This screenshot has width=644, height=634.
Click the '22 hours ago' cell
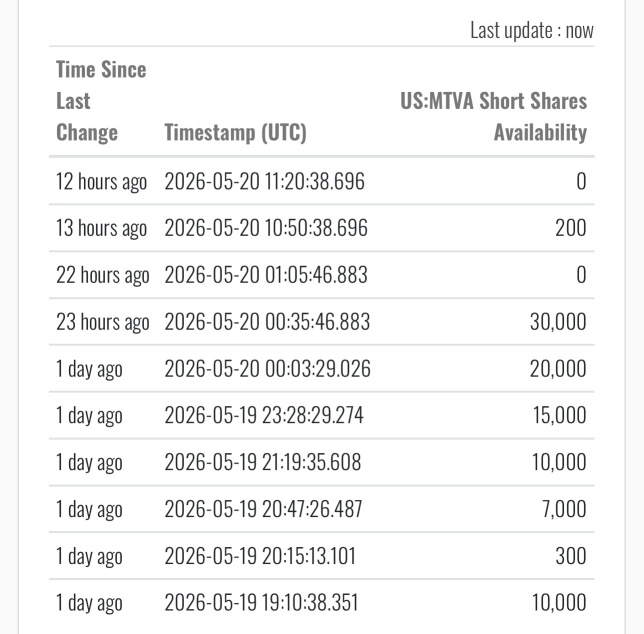(103, 275)
